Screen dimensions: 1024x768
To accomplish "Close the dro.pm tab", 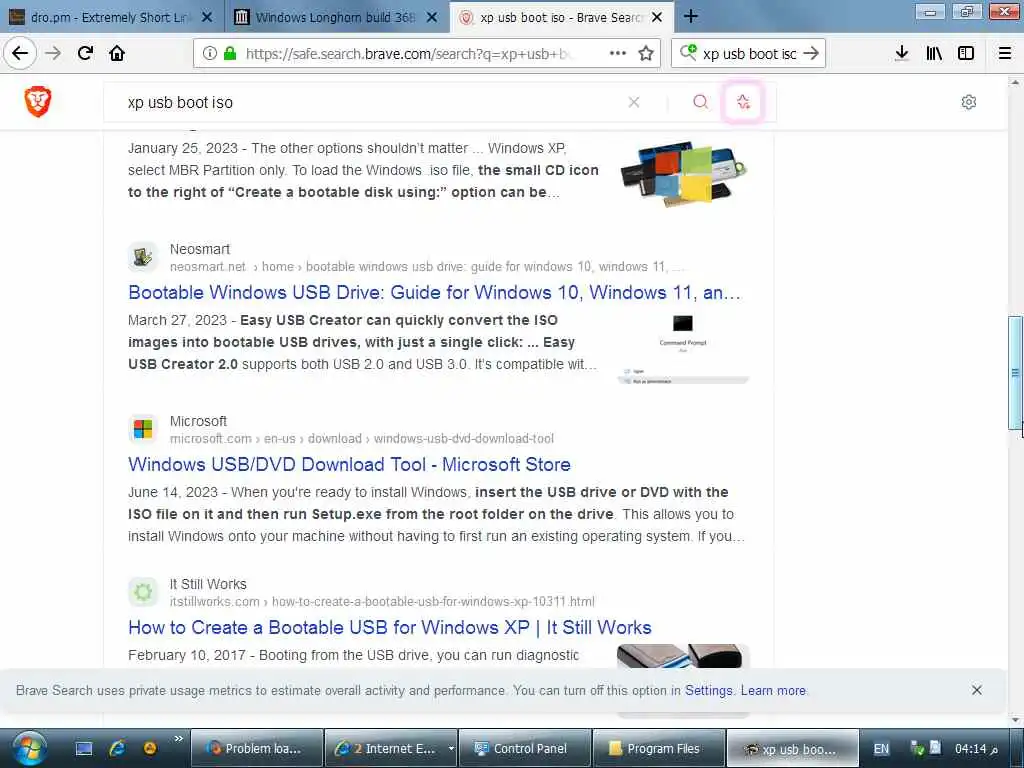I will pos(207,17).
